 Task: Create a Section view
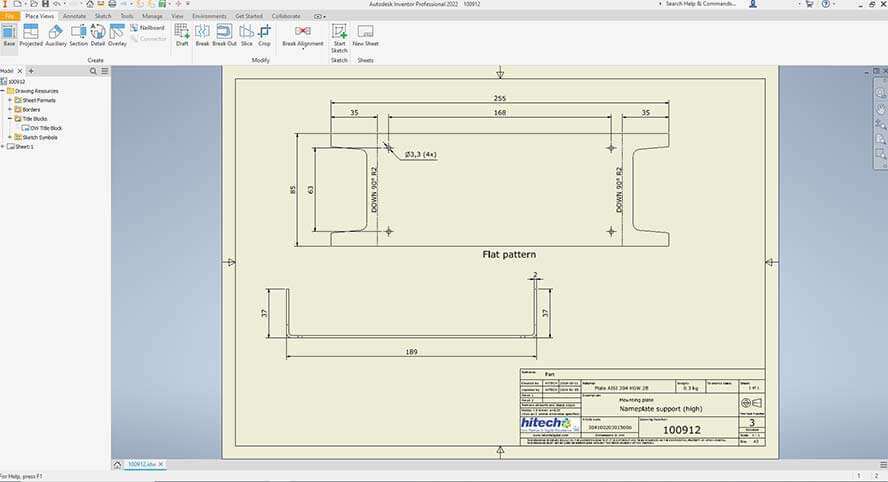tap(78, 35)
